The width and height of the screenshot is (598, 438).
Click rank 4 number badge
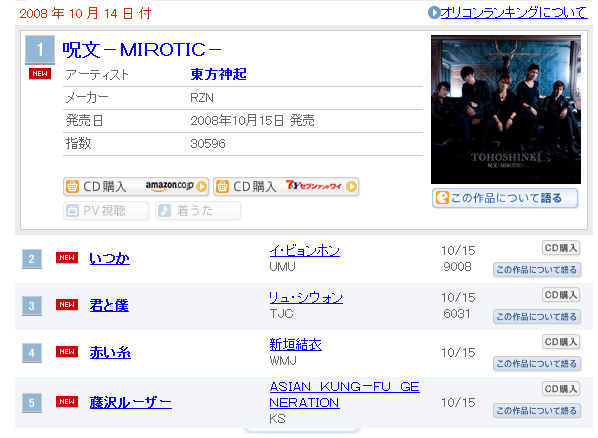(32, 353)
